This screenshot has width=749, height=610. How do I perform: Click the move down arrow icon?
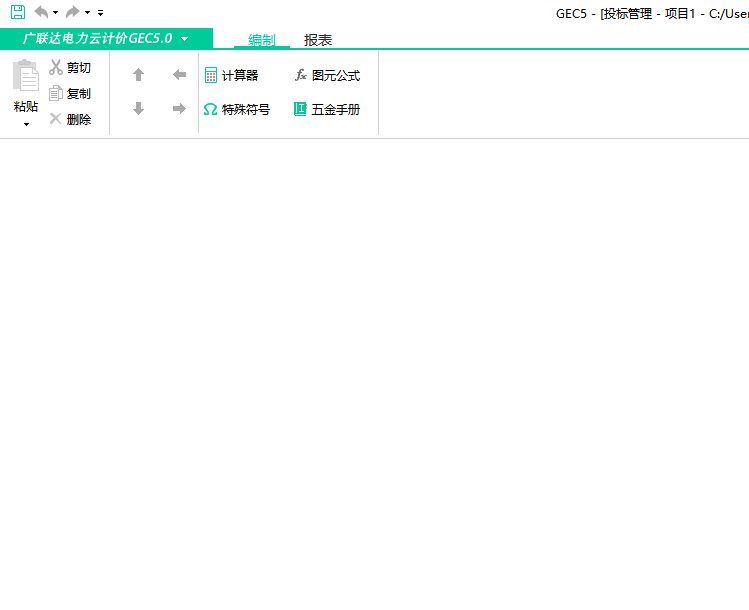(139, 108)
